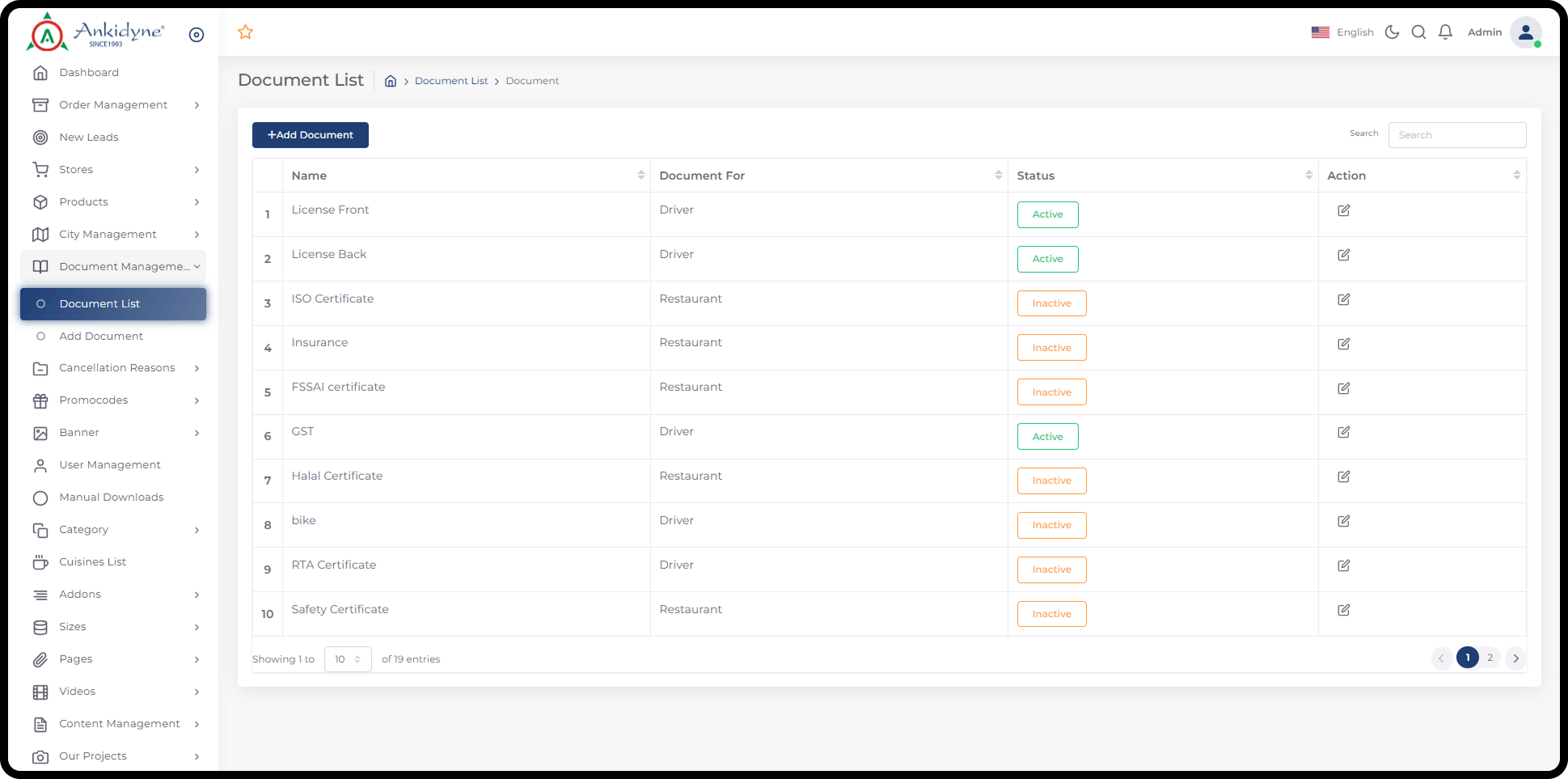Viewport: 1568px width, 779px height.
Task: Edit the License Front document
Action: click(x=1343, y=210)
